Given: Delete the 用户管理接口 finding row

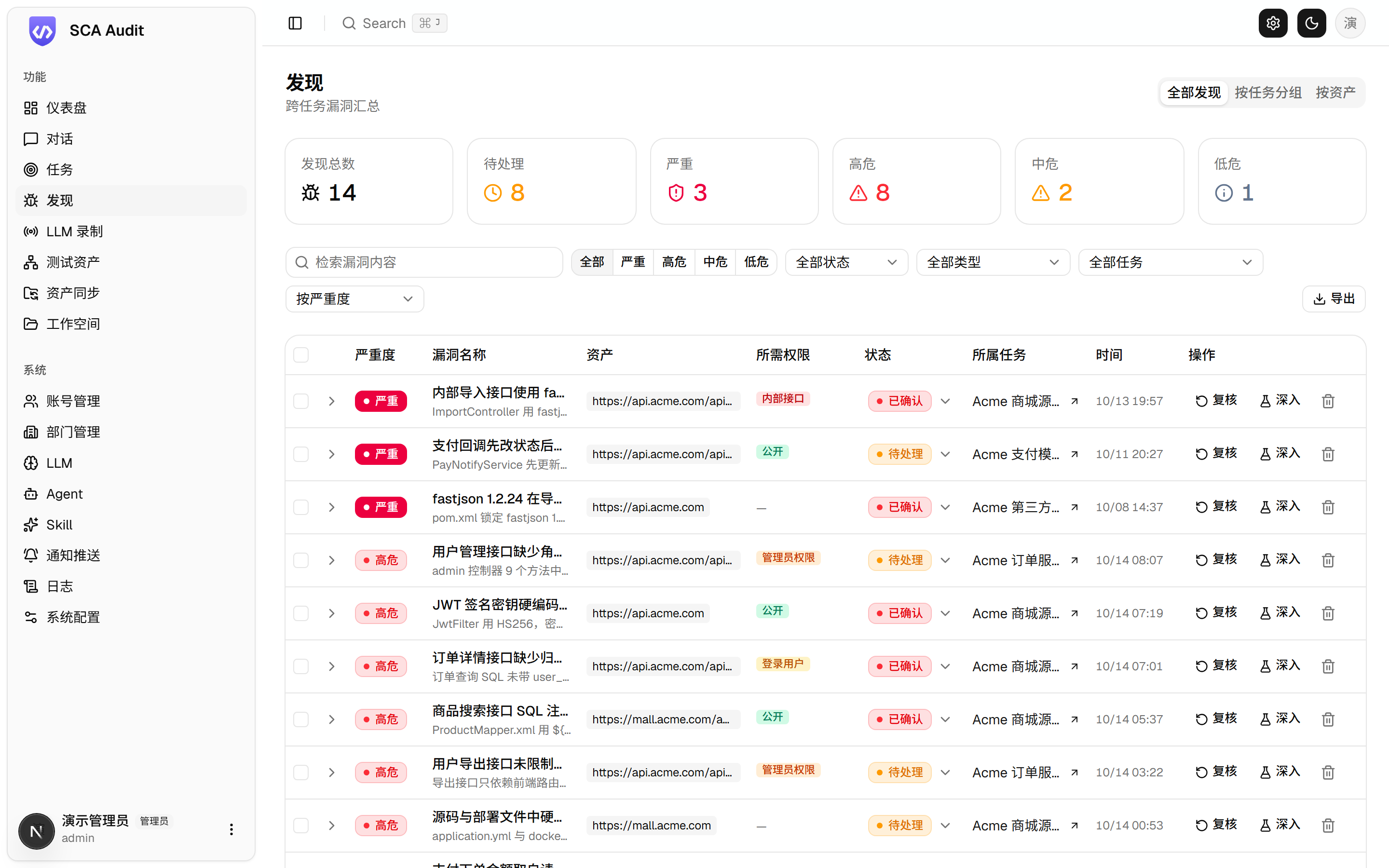Looking at the screenshot, I should click(1328, 560).
